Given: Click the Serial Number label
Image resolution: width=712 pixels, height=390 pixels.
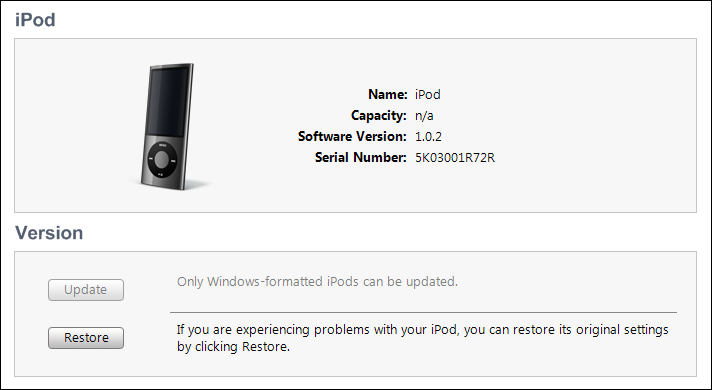Looking at the screenshot, I should point(361,158).
